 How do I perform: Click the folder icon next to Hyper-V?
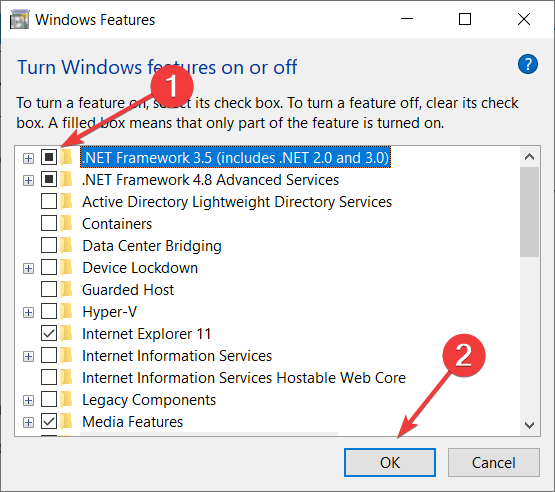66,311
